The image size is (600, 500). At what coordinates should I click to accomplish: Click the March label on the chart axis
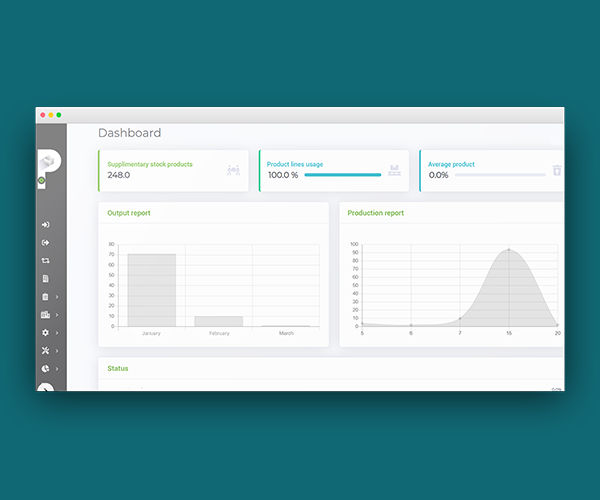click(x=286, y=333)
